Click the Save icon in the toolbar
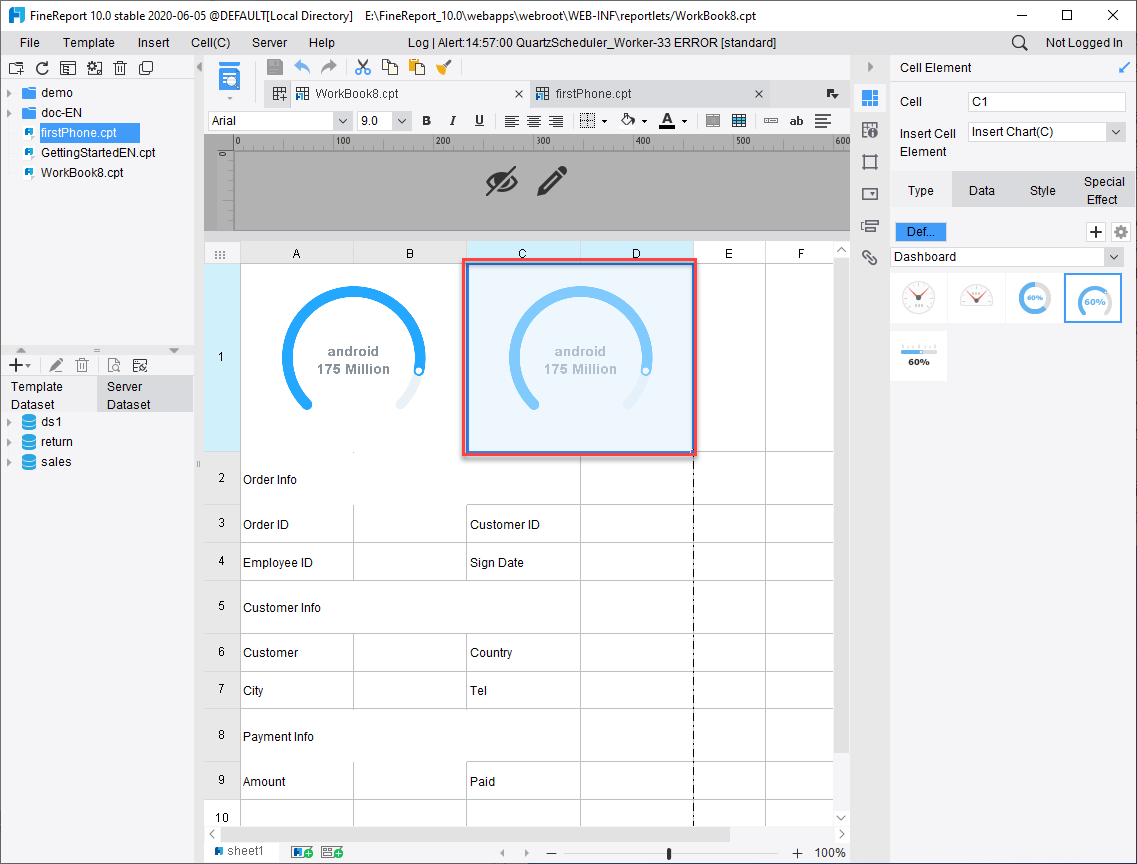 click(x=275, y=67)
